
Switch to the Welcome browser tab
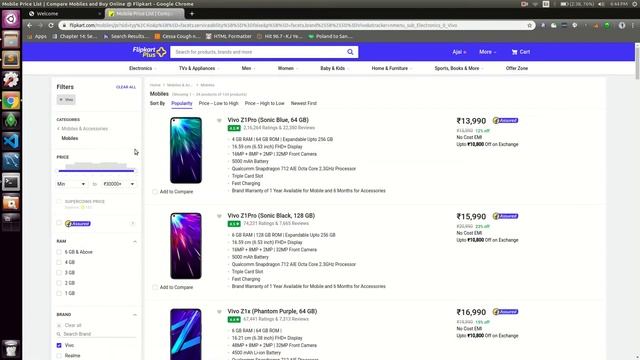tap(64, 13)
